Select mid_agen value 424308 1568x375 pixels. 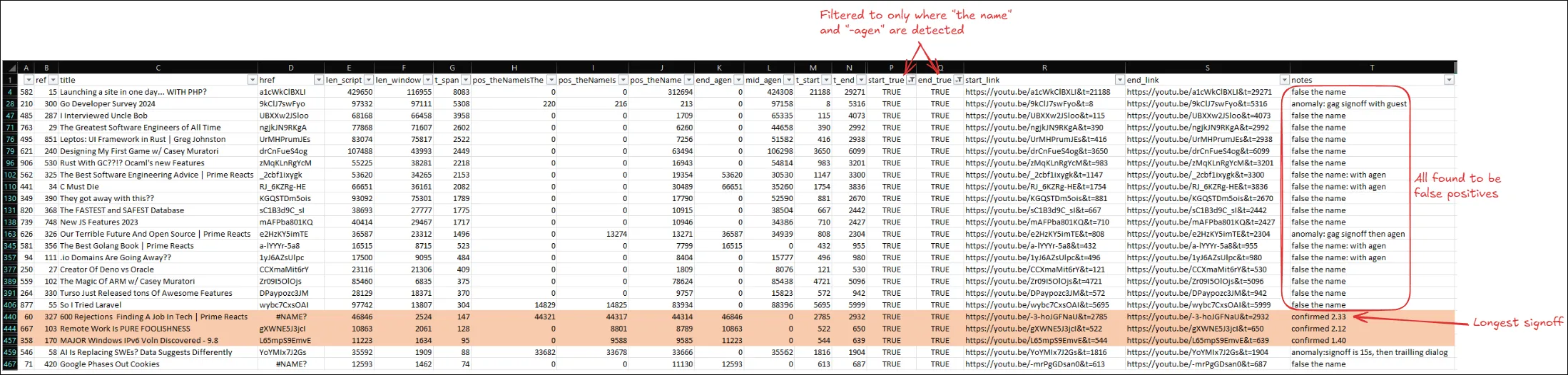pos(770,92)
